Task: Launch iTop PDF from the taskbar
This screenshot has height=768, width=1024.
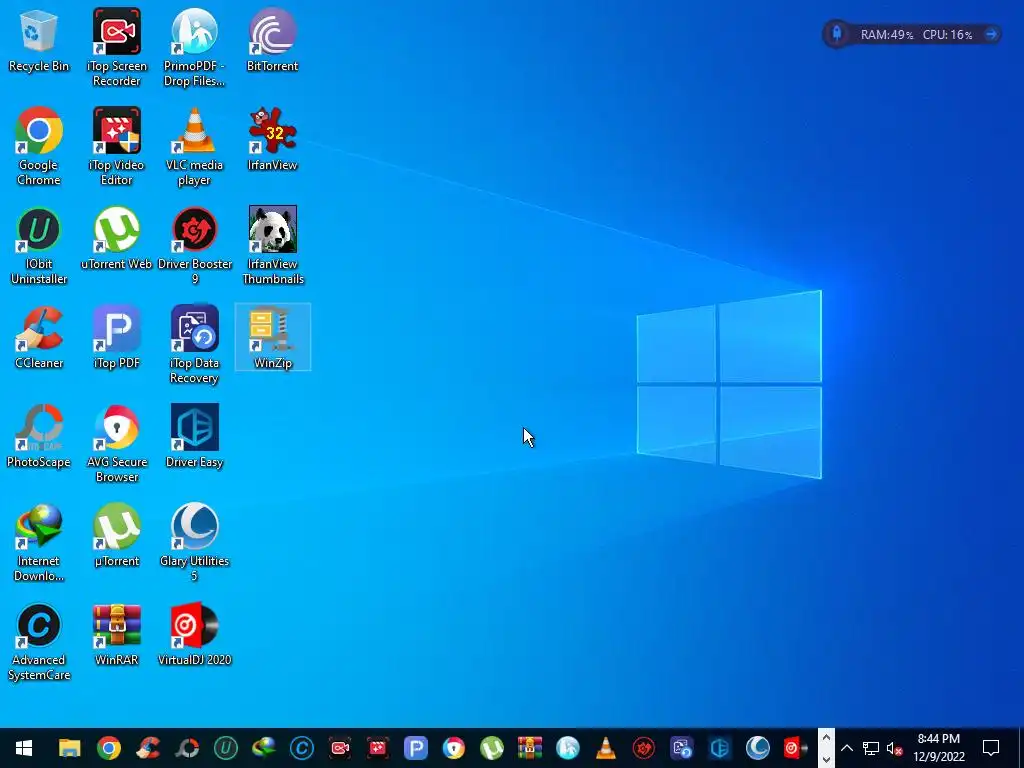Action: point(415,748)
